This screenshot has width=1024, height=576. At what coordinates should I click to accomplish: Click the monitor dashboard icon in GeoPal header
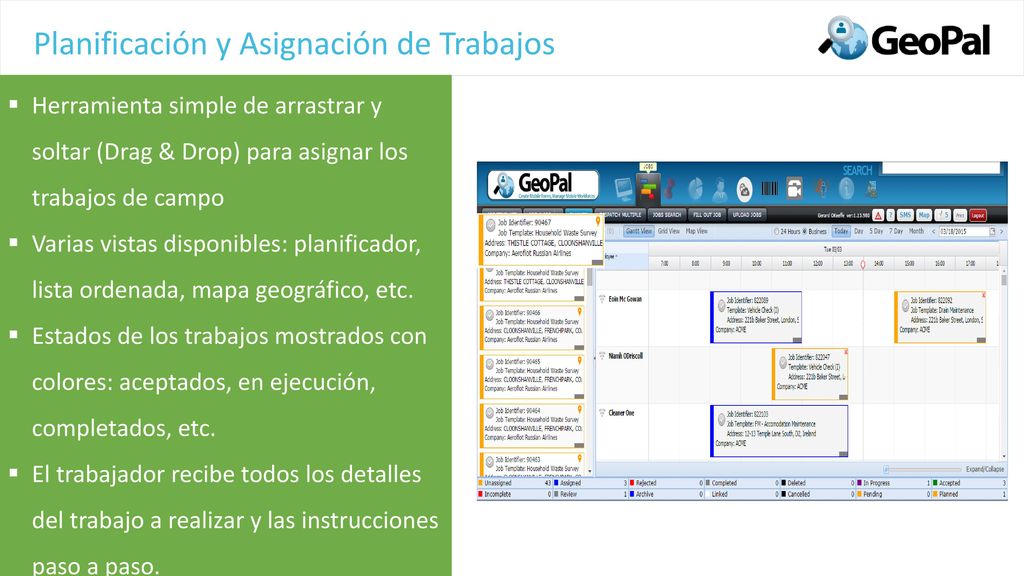pos(624,189)
